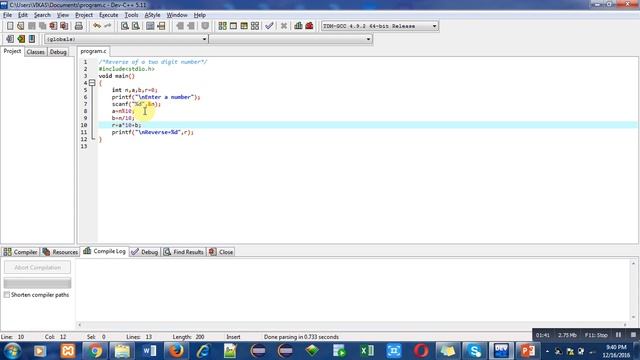640x360 pixels.
Task: Click the printf Reverse line in the editor
Action: [x=152, y=132]
